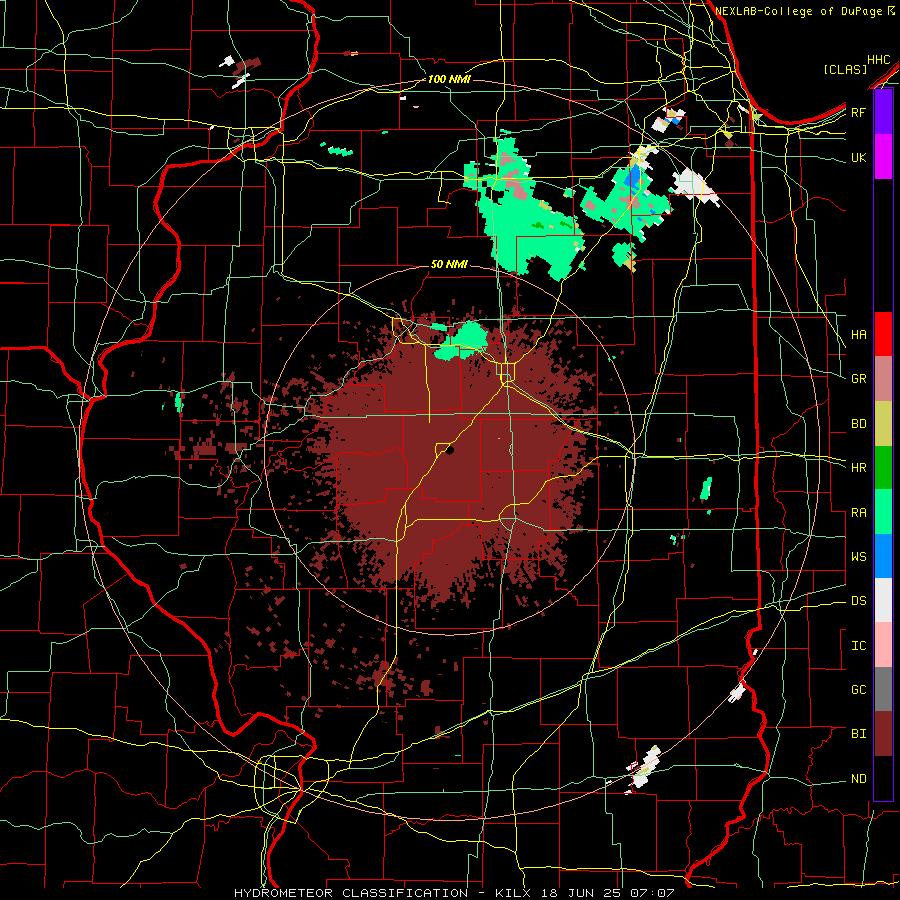
Task: Click the "BD" legend label
Action: tap(859, 424)
